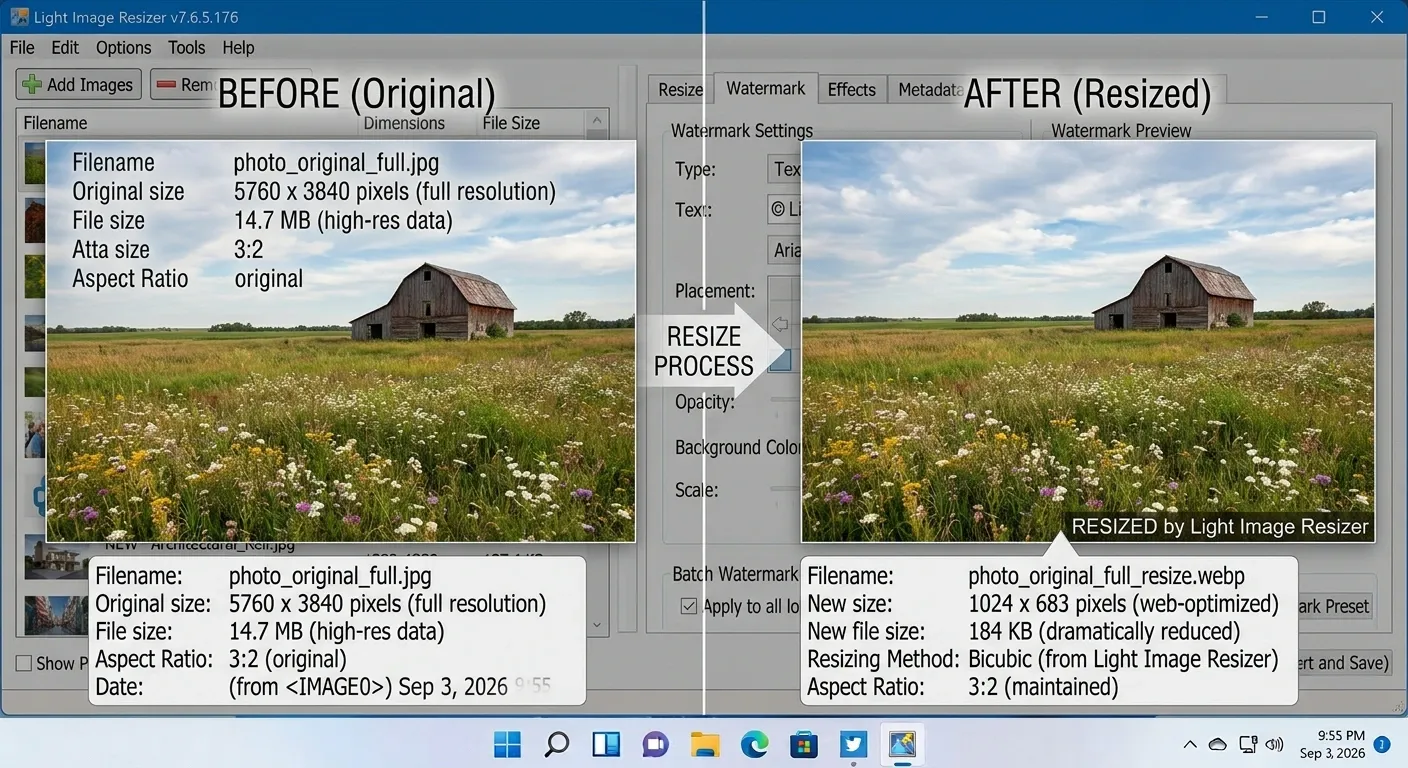The image size is (1408, 768).
Task: Open the Help menu
Action: (x=238, y=47)
